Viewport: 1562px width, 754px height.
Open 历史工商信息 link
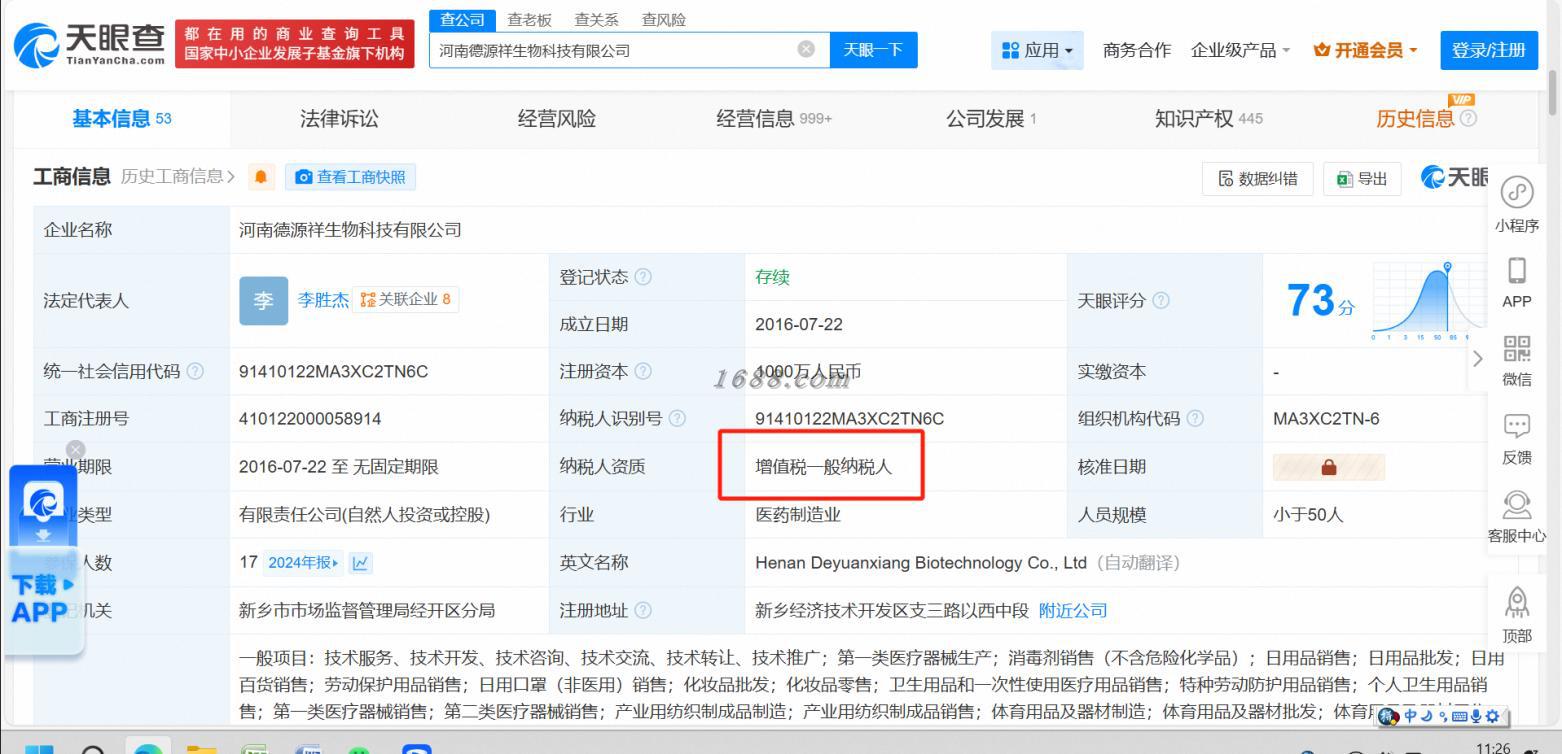178,177
